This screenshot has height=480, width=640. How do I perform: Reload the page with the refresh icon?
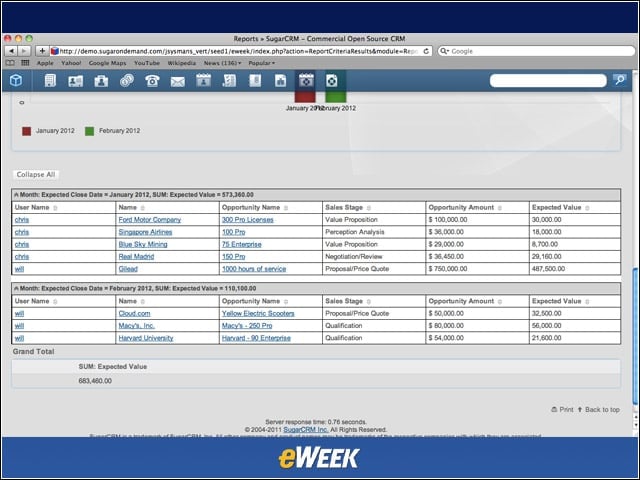pos(426,51)
